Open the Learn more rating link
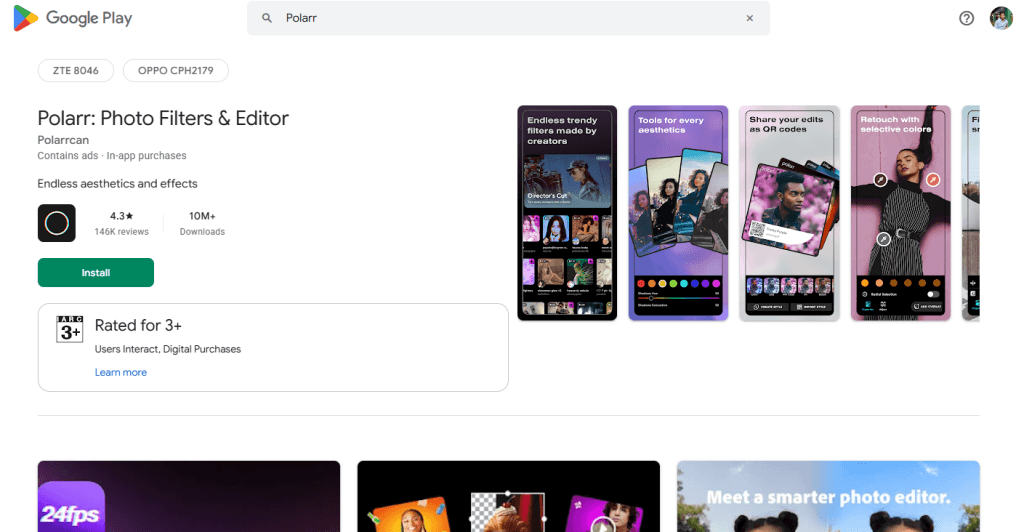This screenshot has height=532, width=1024. (121, 372)
